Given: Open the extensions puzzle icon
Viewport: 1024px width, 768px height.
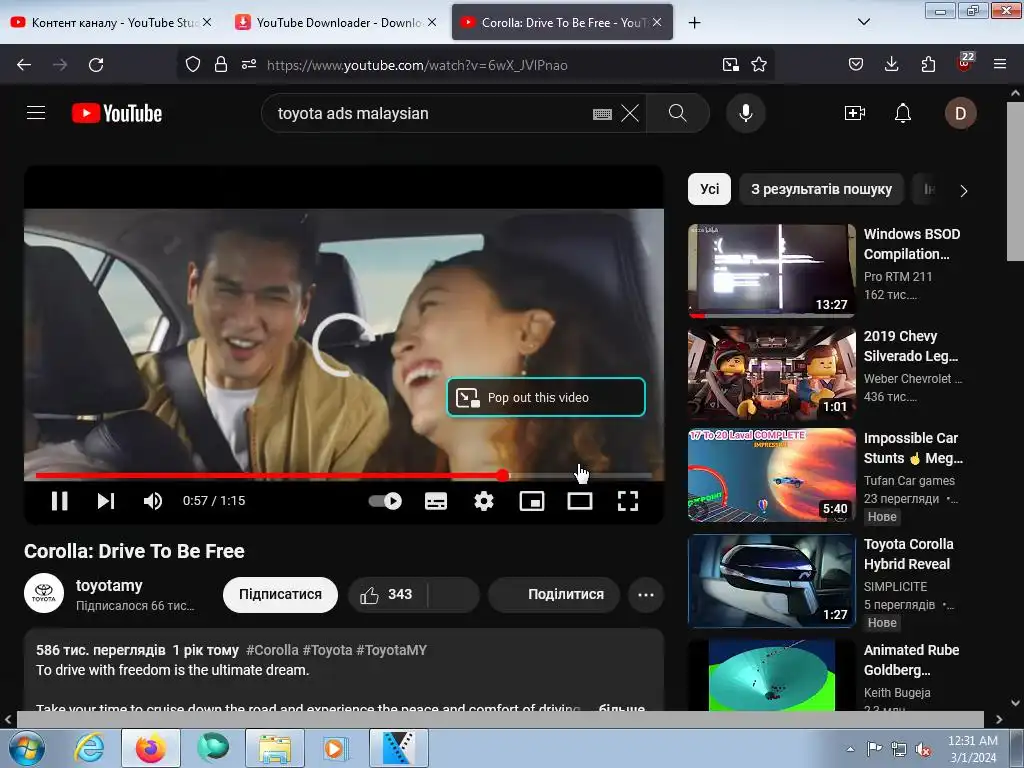Looking at the screenshot, I should (x=927, y=64).
